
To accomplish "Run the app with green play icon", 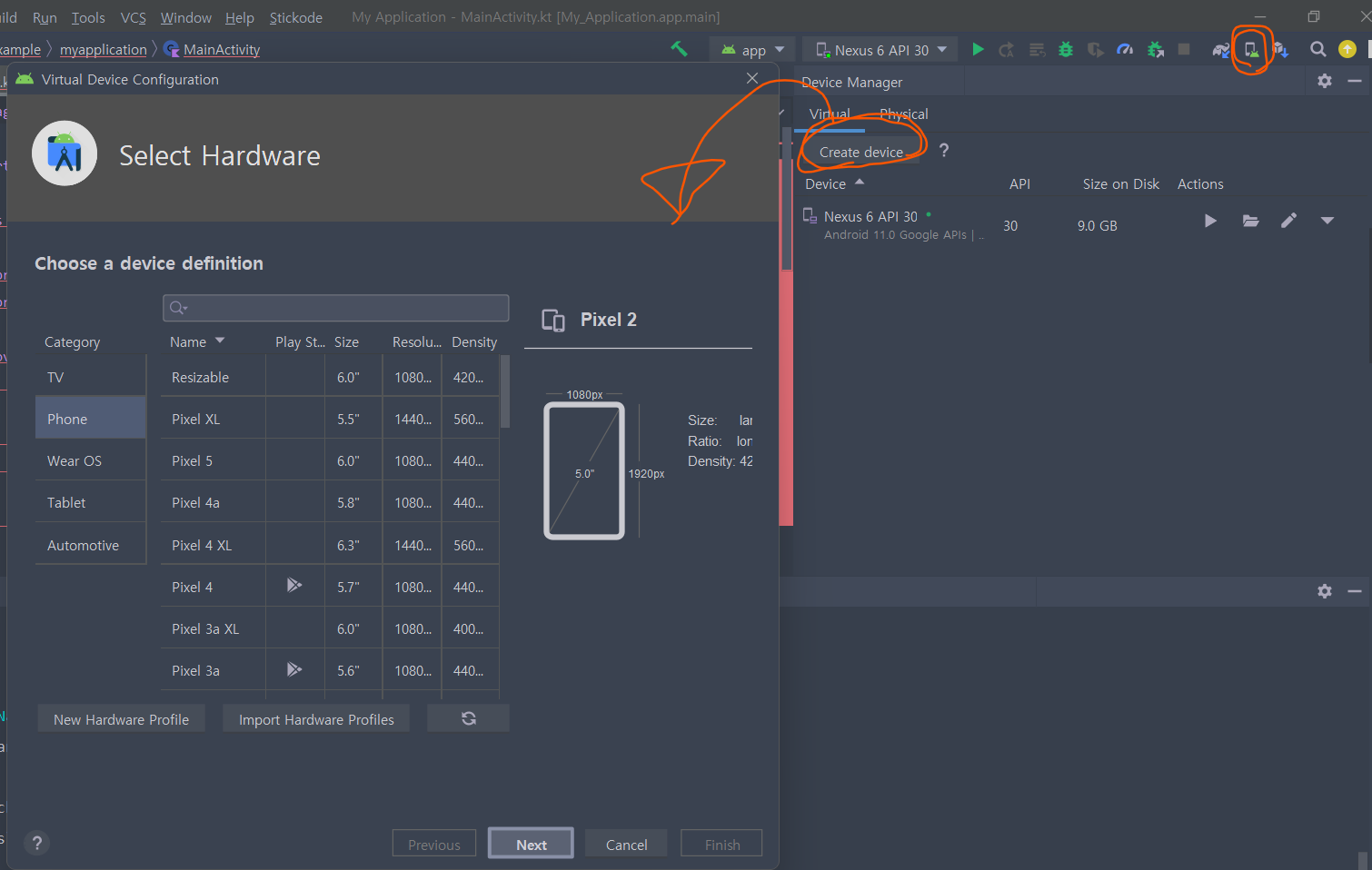I will pos(978,49).
